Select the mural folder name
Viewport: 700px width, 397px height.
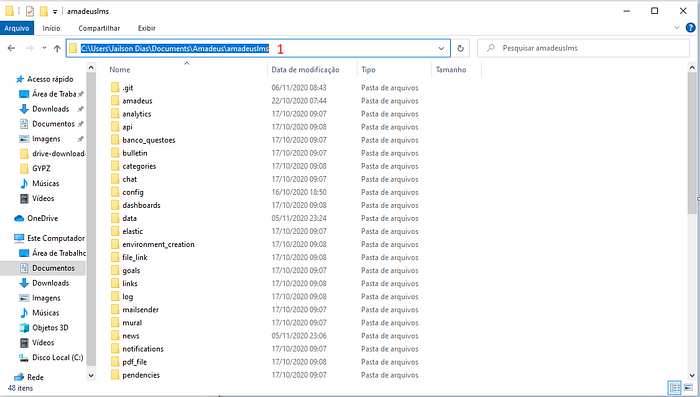132,322
